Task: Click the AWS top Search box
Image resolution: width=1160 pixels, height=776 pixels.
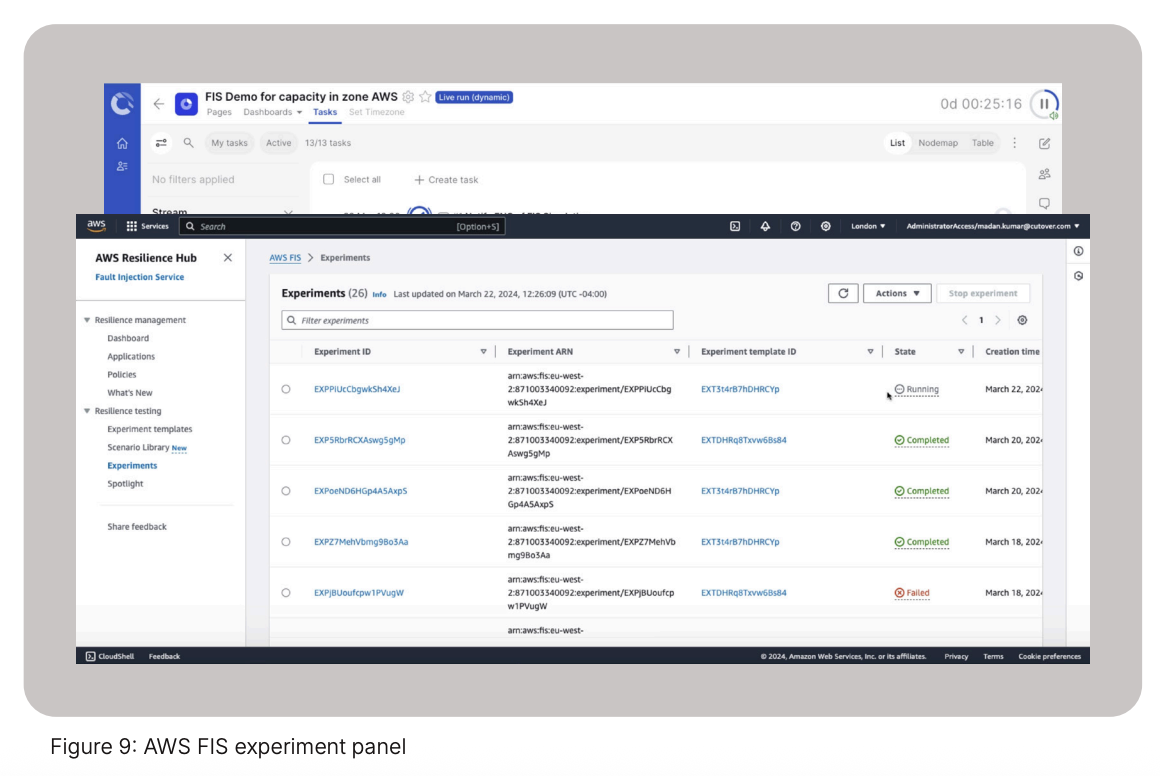Action: click(x=342, y=226)
